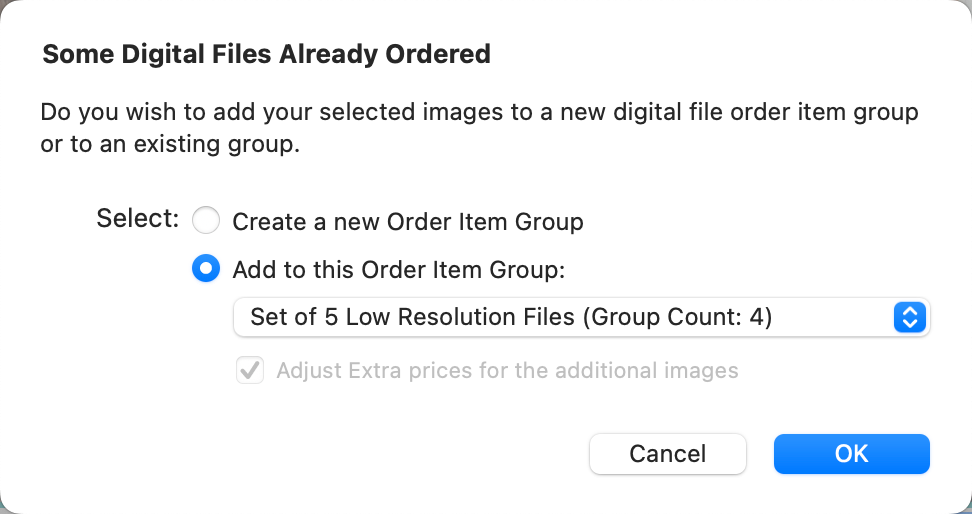Screen dimensions: 972x514
Task: Click the 'Do you wish to add' description line
Action: coord(479,111)
